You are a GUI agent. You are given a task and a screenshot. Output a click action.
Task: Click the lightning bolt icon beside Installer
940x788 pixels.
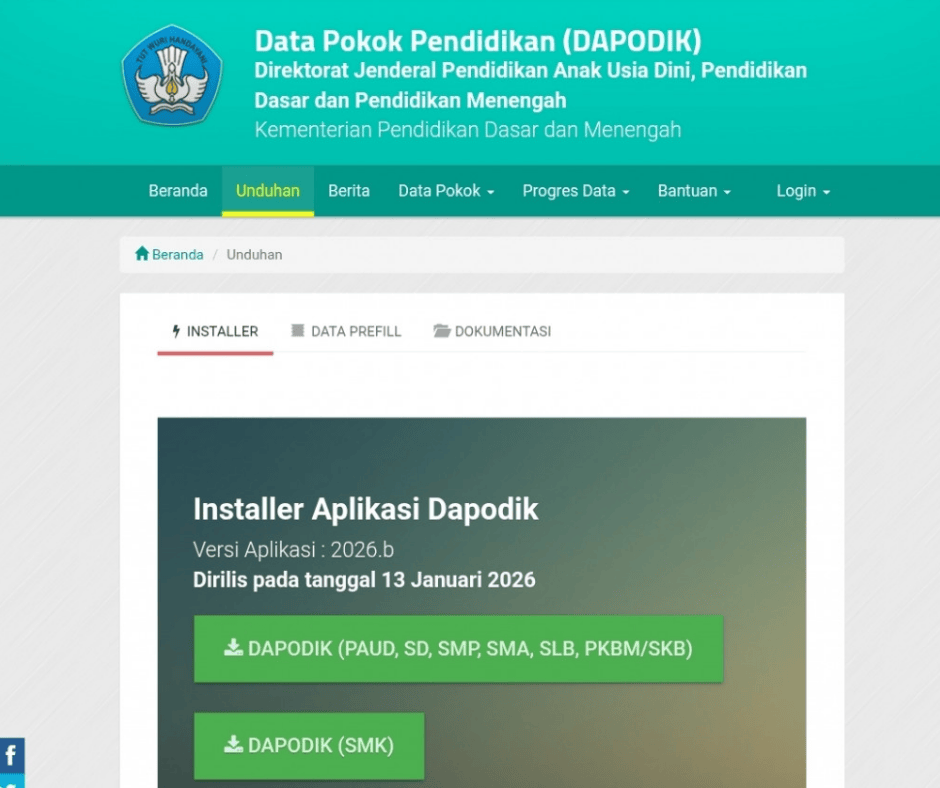click(177, 331)
